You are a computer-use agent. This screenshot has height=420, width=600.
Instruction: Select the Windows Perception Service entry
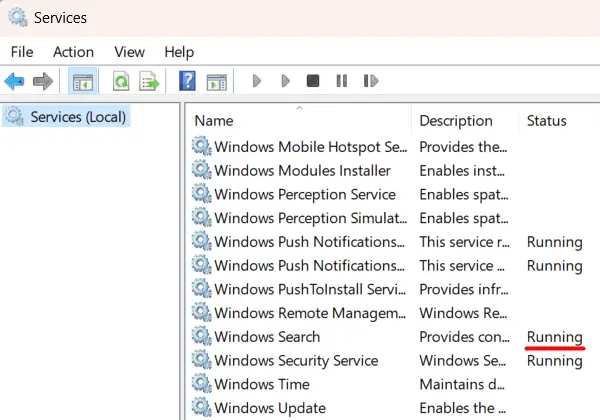coord(305,194)
